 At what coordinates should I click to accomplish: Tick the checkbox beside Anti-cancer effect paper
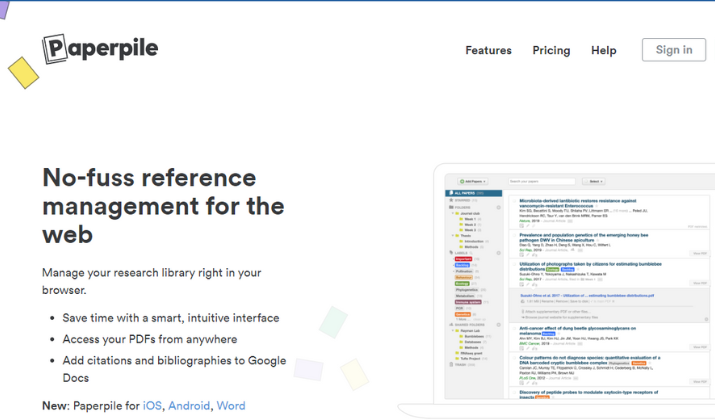coord(514,328)
